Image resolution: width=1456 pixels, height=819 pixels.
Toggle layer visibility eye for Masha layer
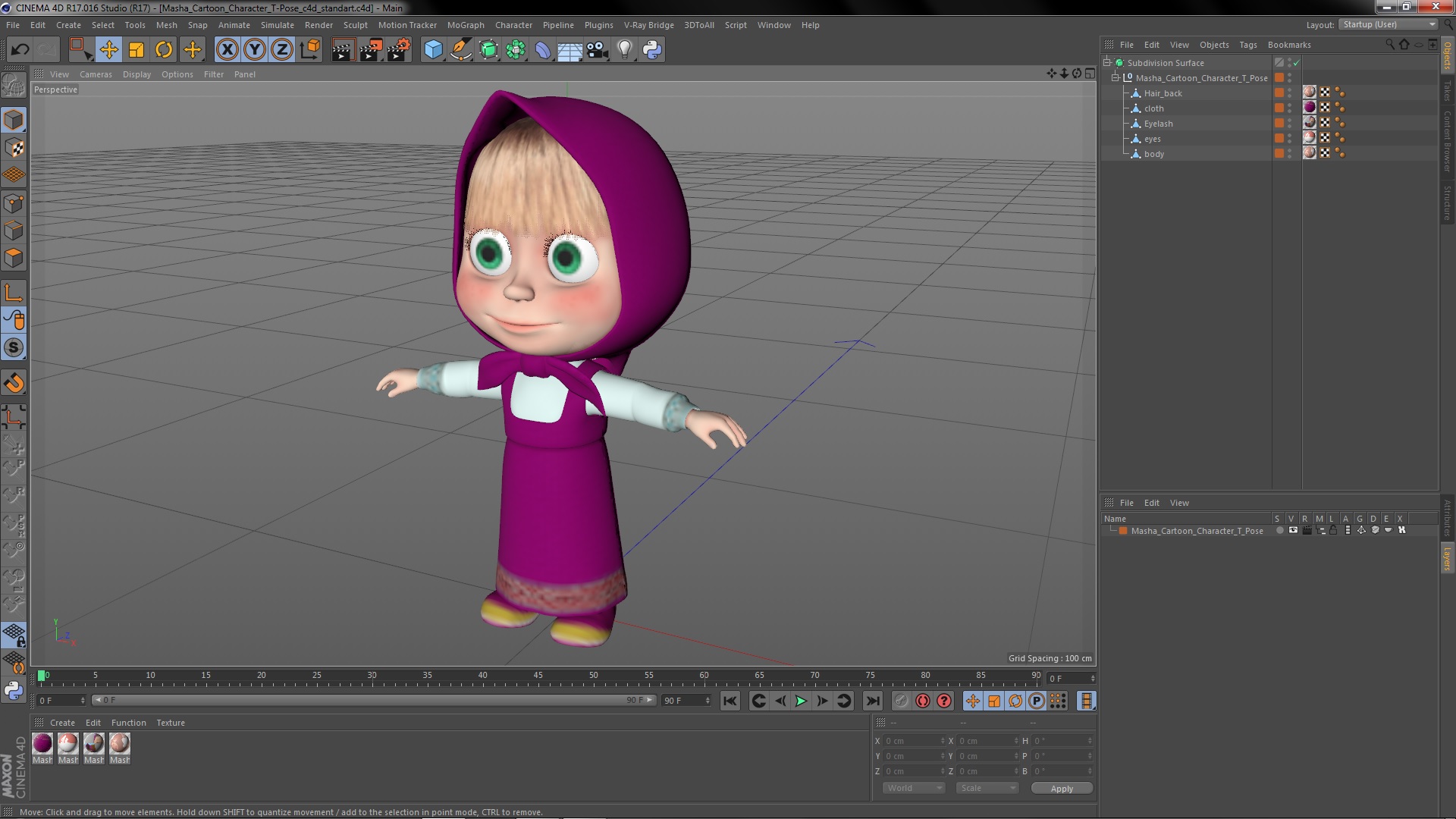pos(1293,531)
